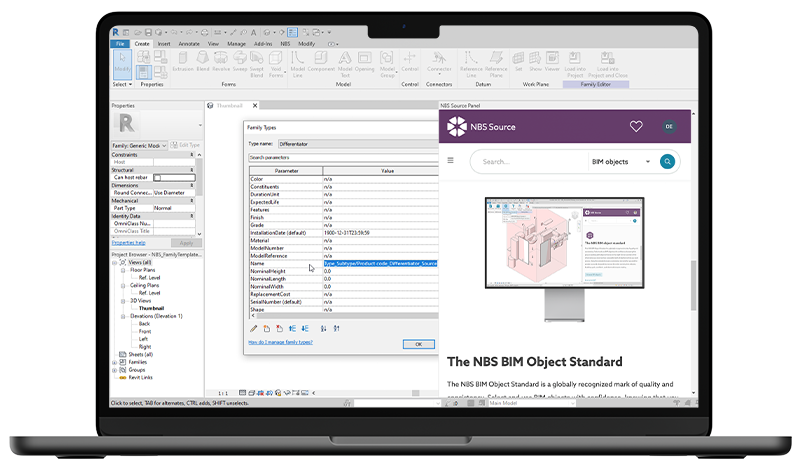This screenshot has width=800, height=471.
Task: Click the Load into Project icon
Action: [575, 66]
